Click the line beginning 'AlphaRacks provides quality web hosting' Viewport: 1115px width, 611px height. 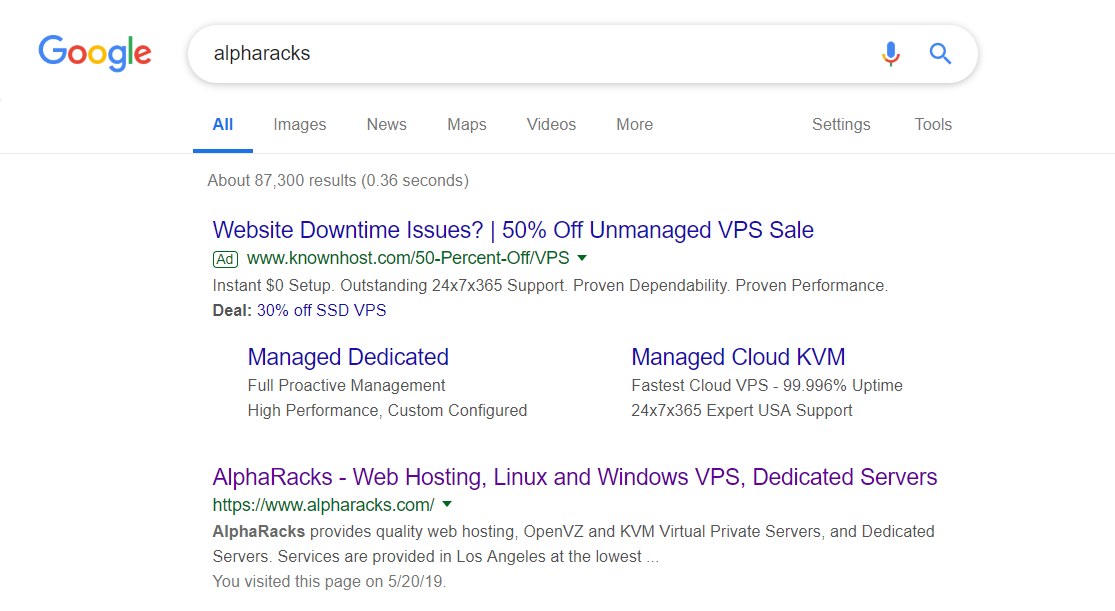tap(573, 531)
